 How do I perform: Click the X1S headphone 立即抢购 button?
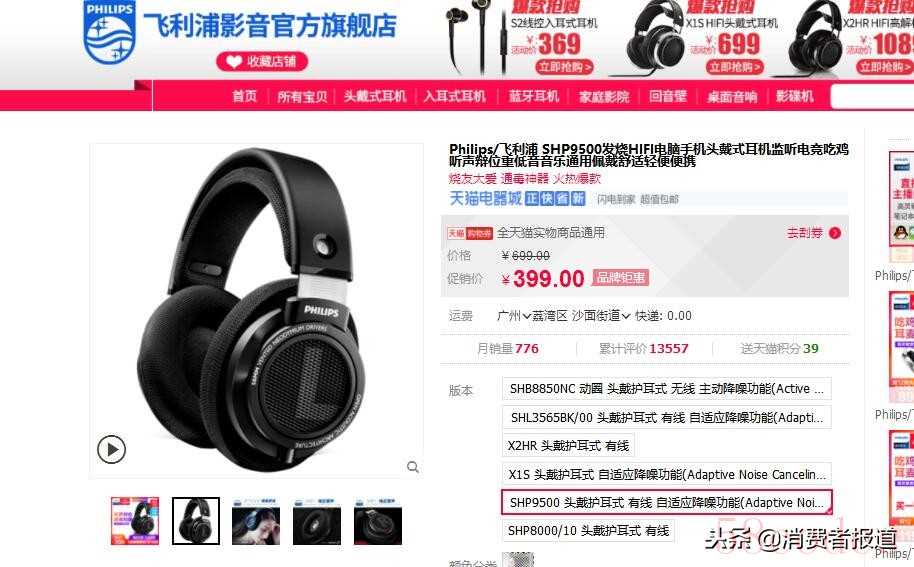736,67
